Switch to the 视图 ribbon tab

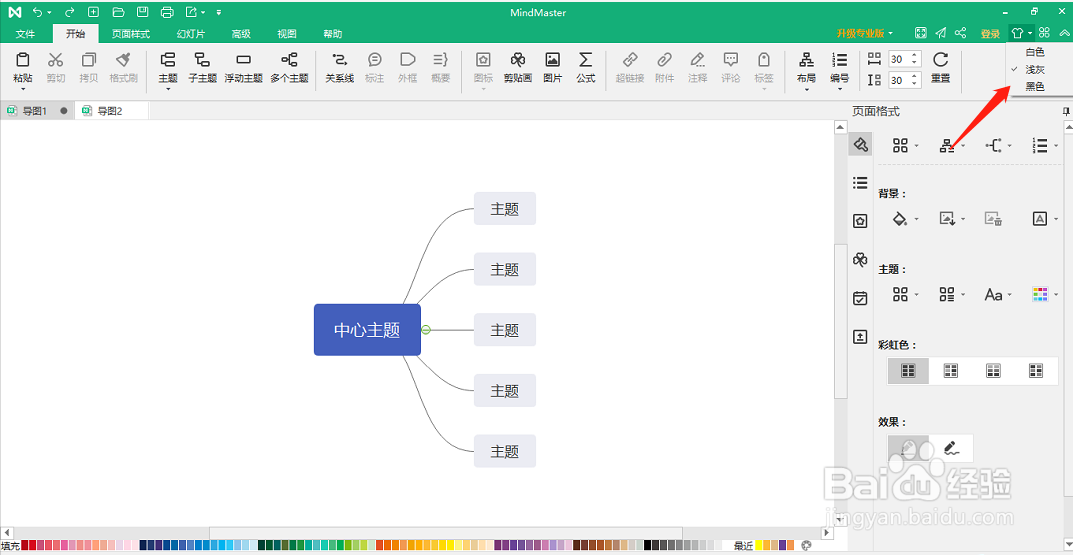(x=287, y=34)
